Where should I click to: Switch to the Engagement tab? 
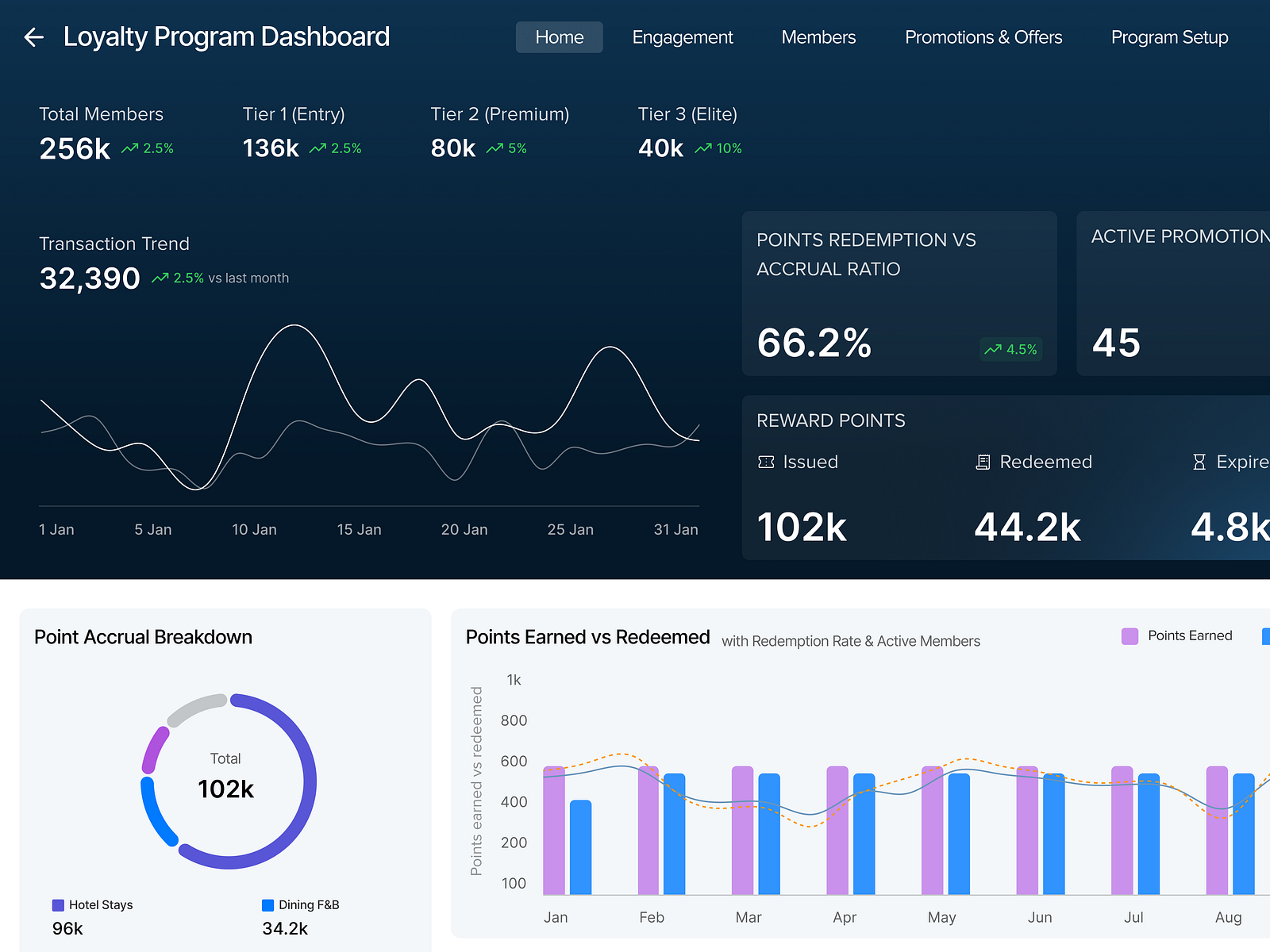click(x=682, y=36)
